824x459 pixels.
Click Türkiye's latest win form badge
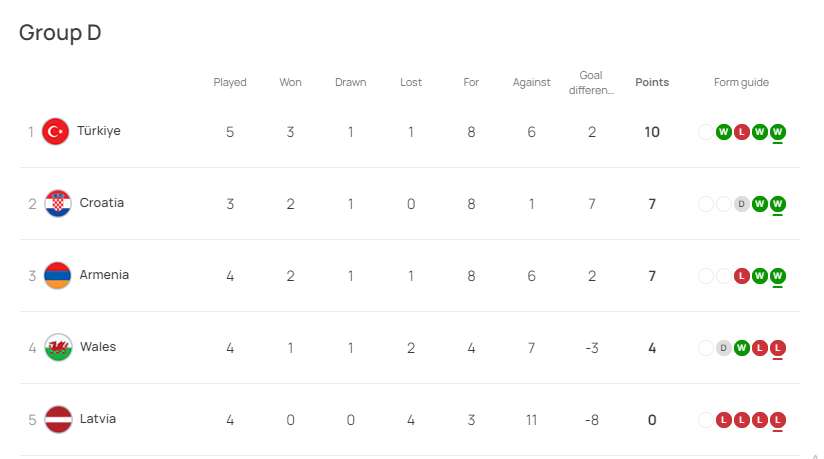(x=778, y=131)
